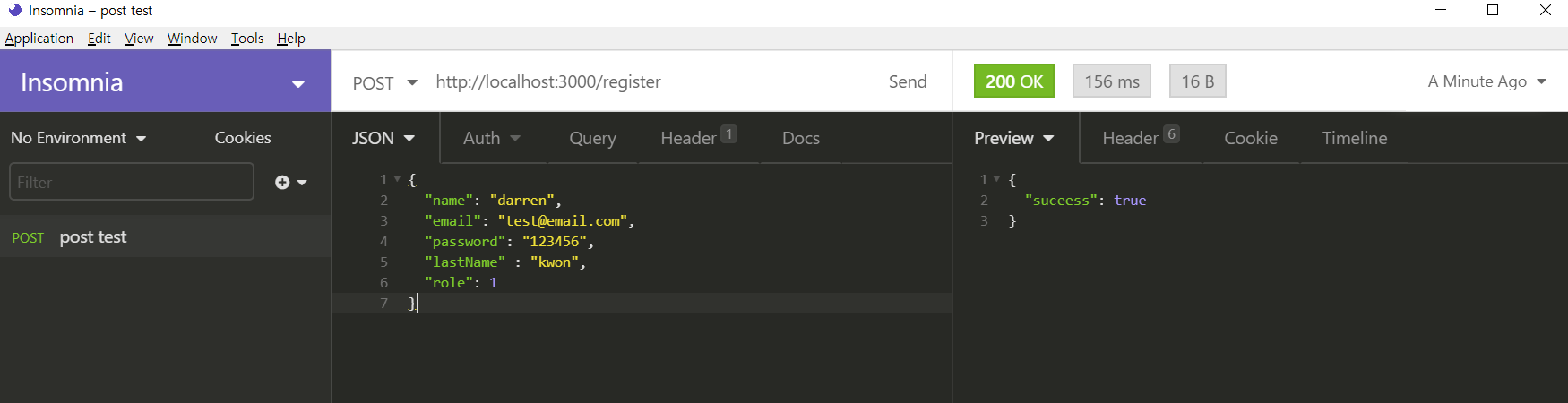Image resolution: width=1568 pixels, height=403 pixels.
Task: Open the Auth type dropdown tab
Action: (492, 138)
